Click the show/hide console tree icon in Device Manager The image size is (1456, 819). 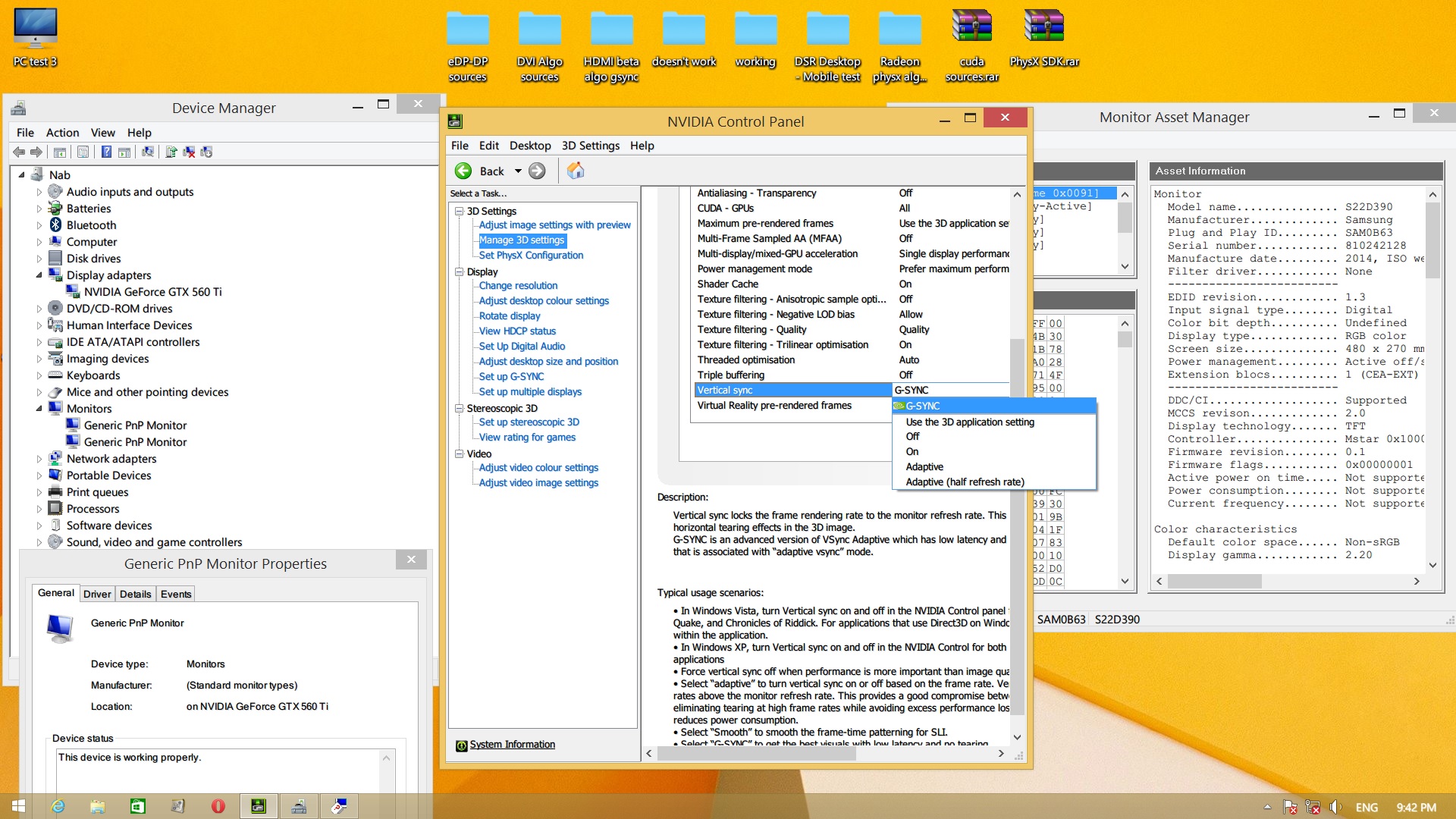coord(60,152)
